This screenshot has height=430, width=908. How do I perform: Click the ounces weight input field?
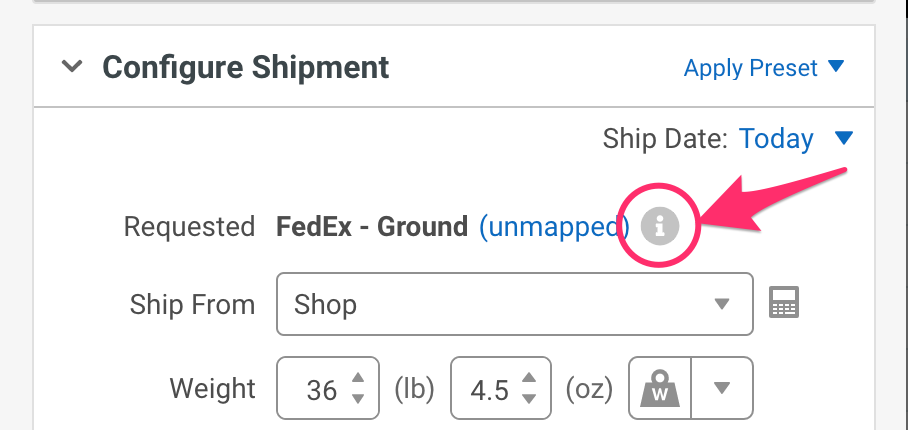click(x=489, y=389)
